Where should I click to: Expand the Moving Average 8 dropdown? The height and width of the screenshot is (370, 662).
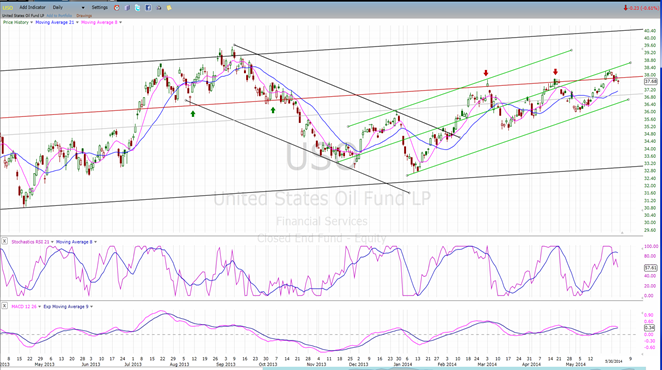tap(120, 22)
